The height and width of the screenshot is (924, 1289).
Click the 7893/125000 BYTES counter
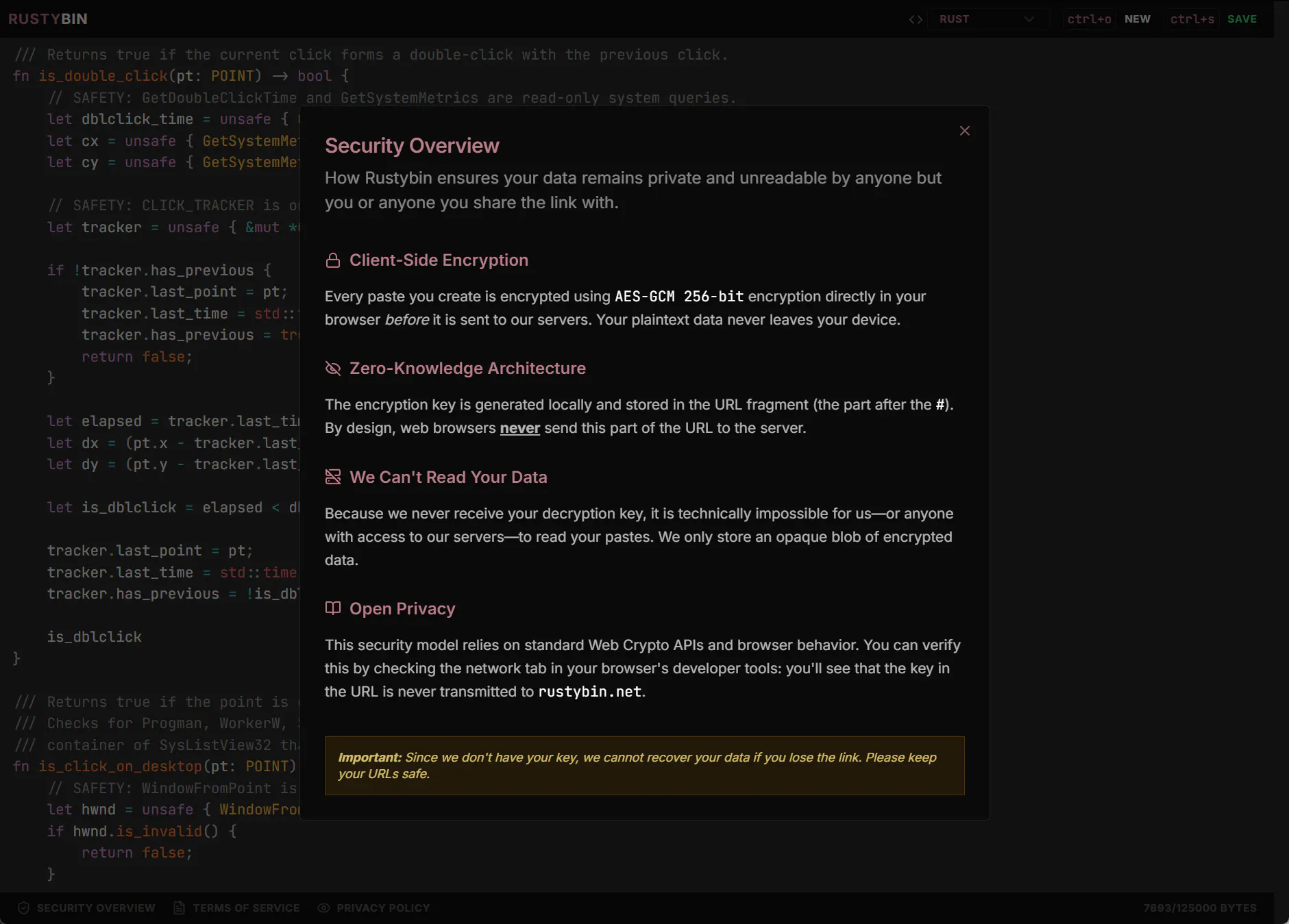pos(1200,908)
